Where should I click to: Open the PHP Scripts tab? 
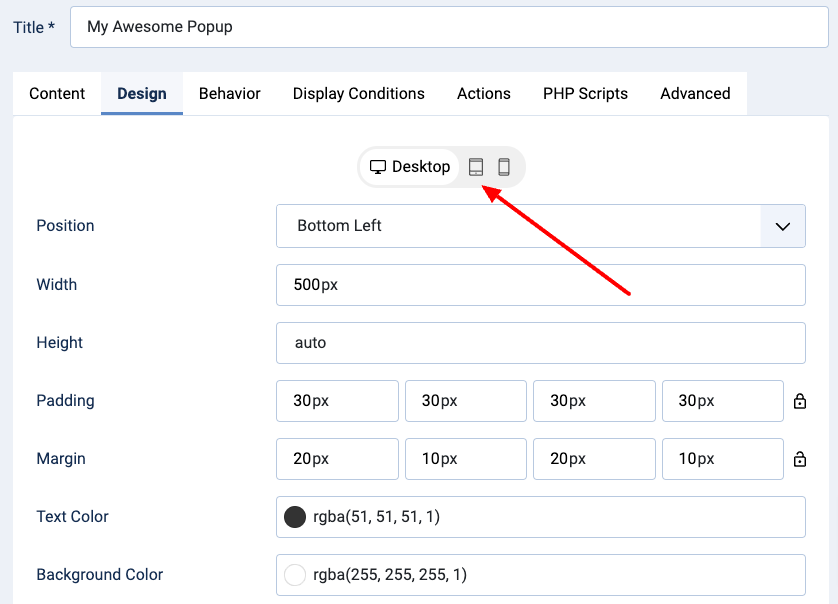point(585,94)
